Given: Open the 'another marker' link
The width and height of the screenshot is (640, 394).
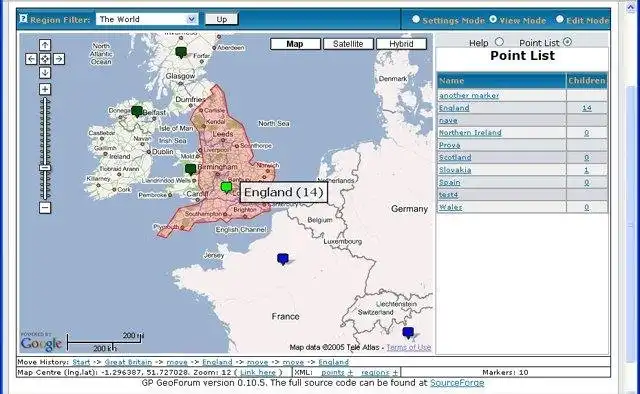Looking at the screenshot, I should pos(469,96).
